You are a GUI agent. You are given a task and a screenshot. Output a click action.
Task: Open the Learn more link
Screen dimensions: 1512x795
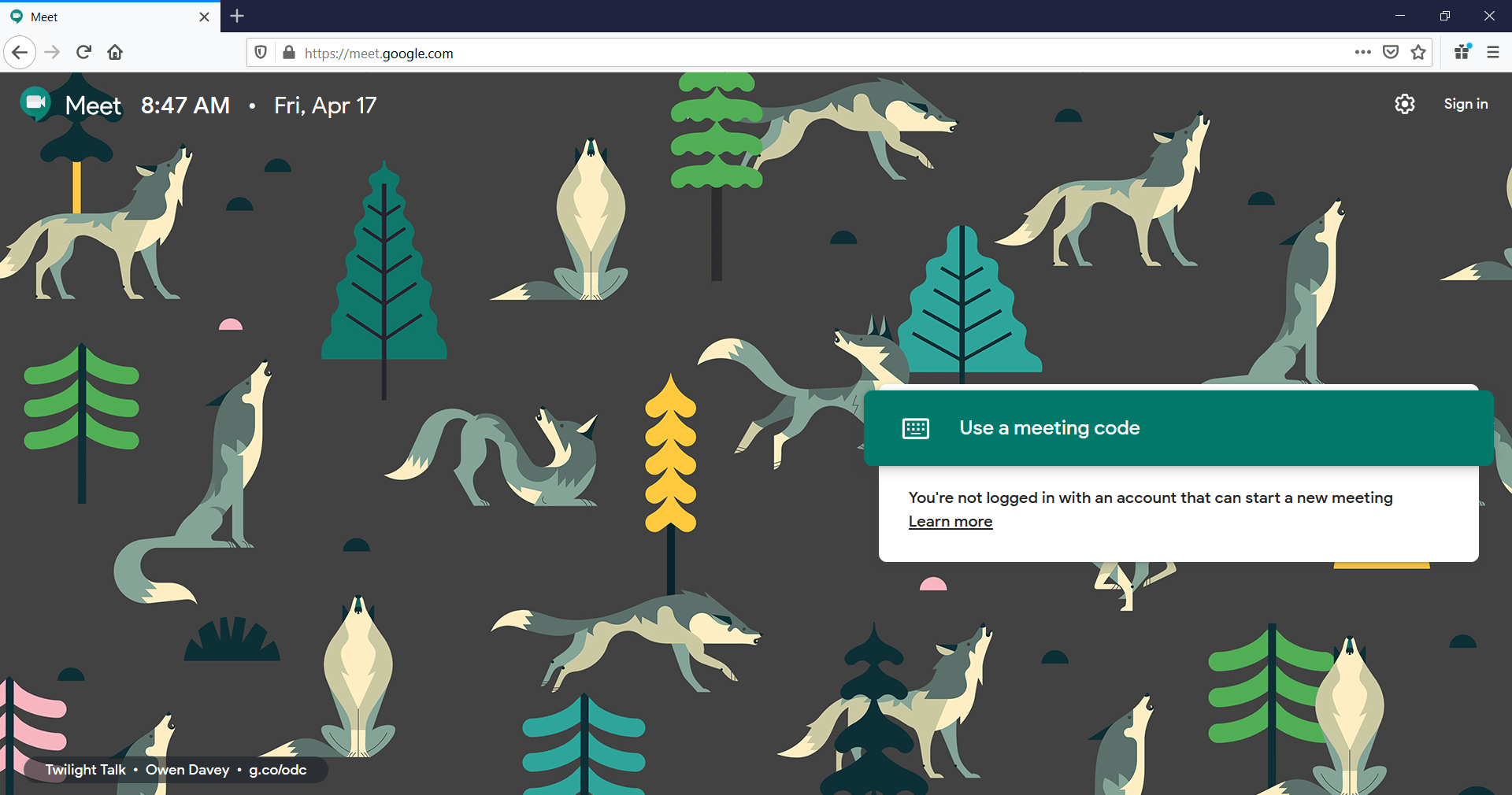pyautogui.click(x=950, y=522)
